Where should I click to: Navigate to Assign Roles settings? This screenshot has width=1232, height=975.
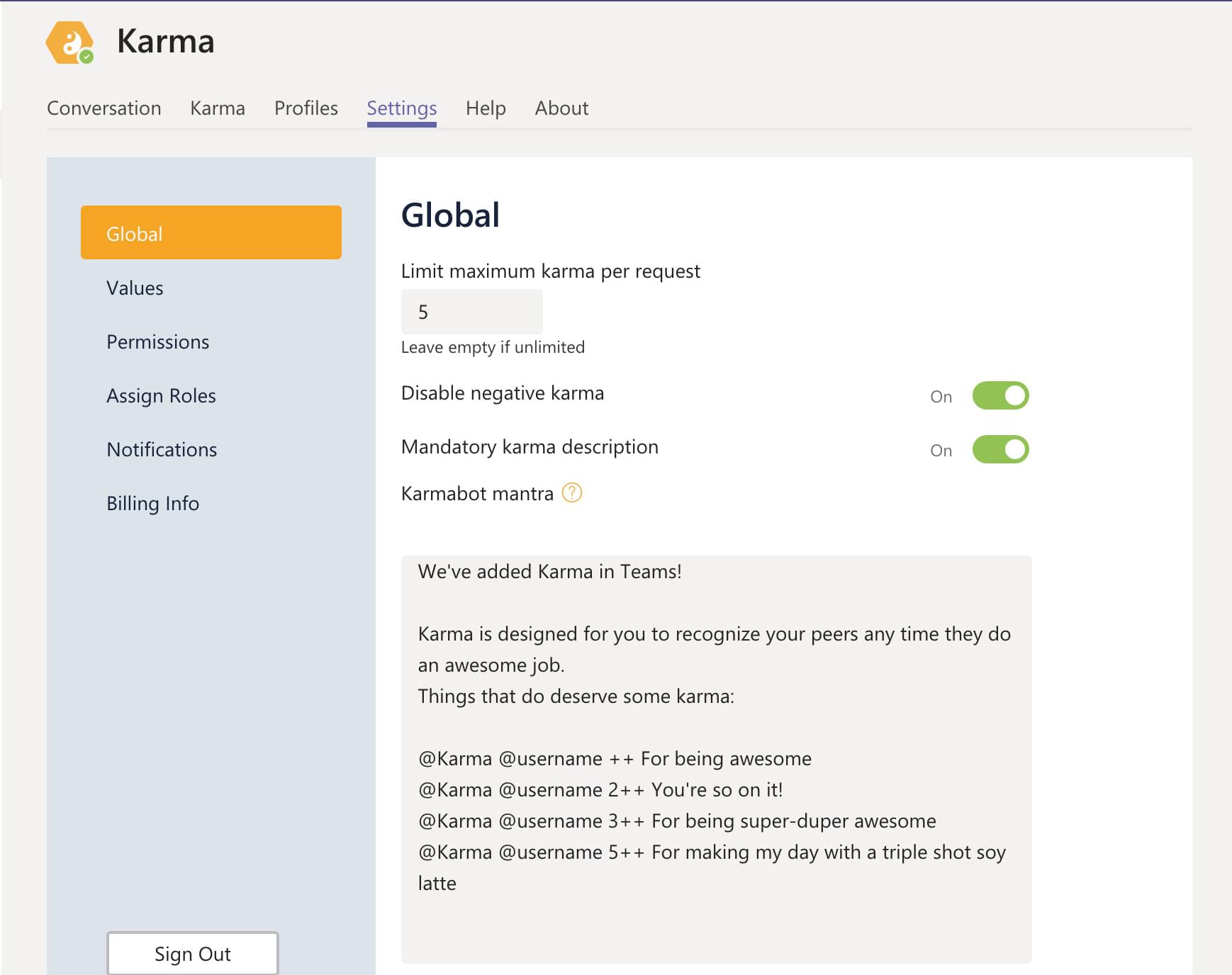click(x=161, y=395)
